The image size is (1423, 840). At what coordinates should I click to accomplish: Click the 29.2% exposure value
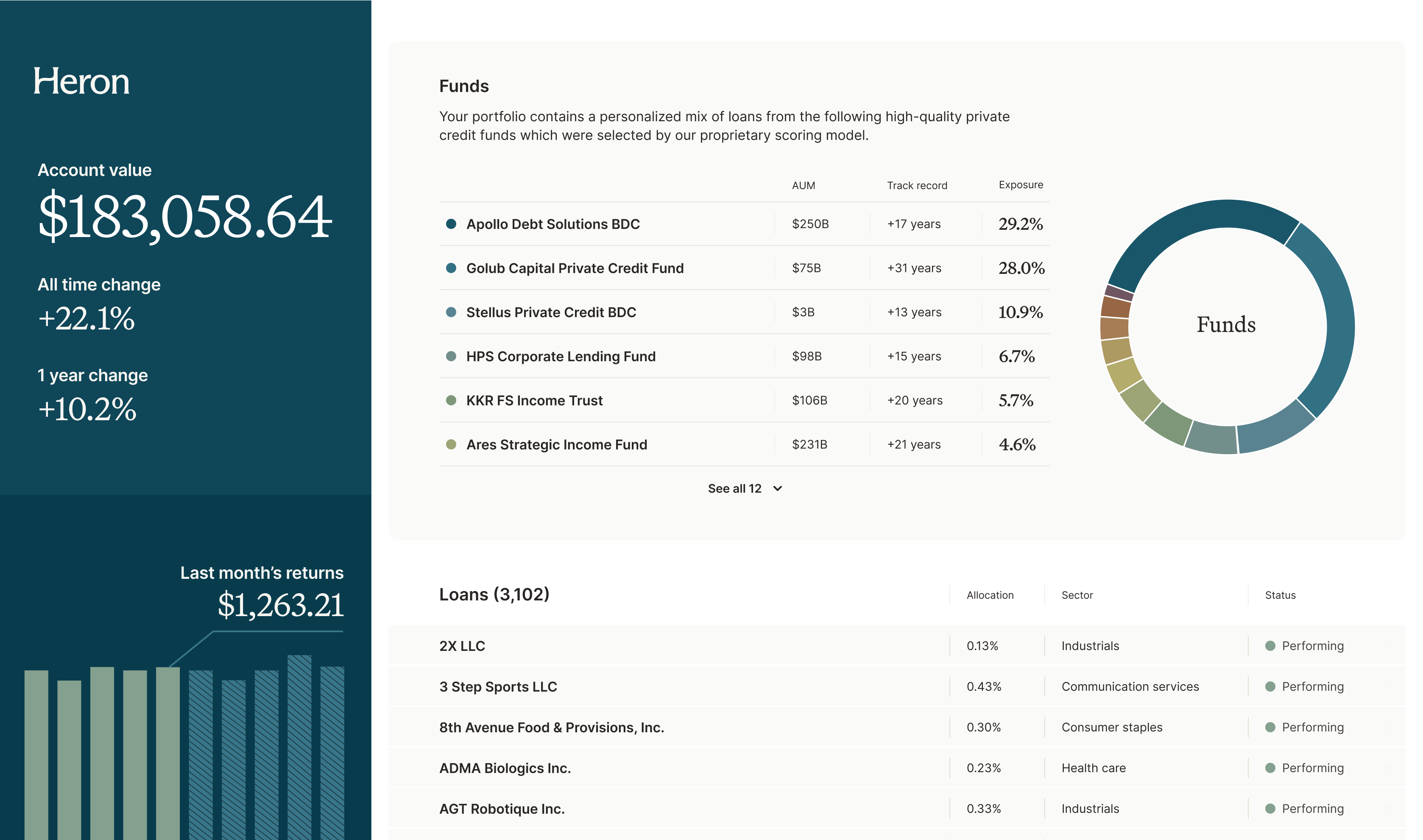coord(1021,224)
